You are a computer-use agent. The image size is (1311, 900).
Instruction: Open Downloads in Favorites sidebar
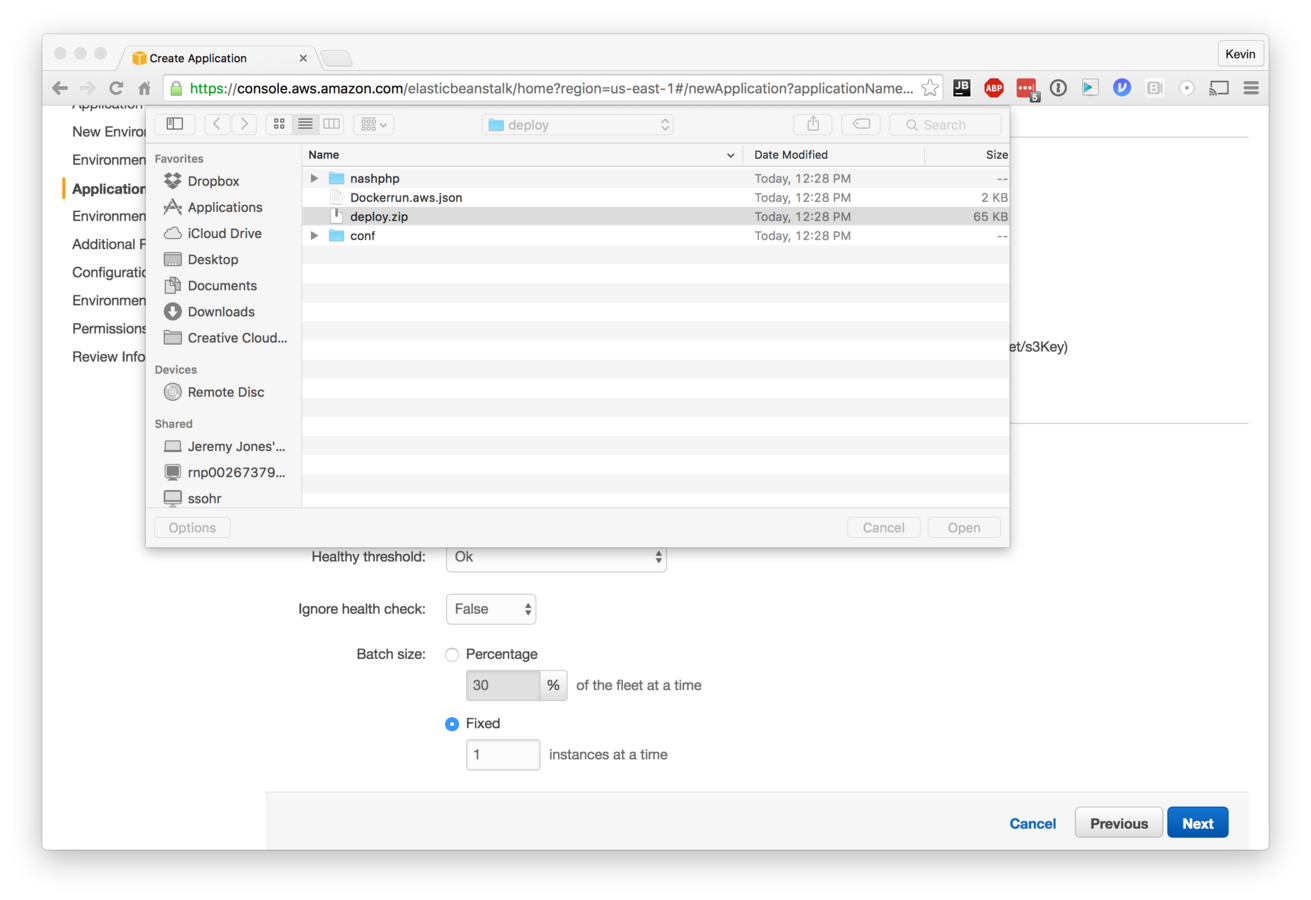click(221, 311)
